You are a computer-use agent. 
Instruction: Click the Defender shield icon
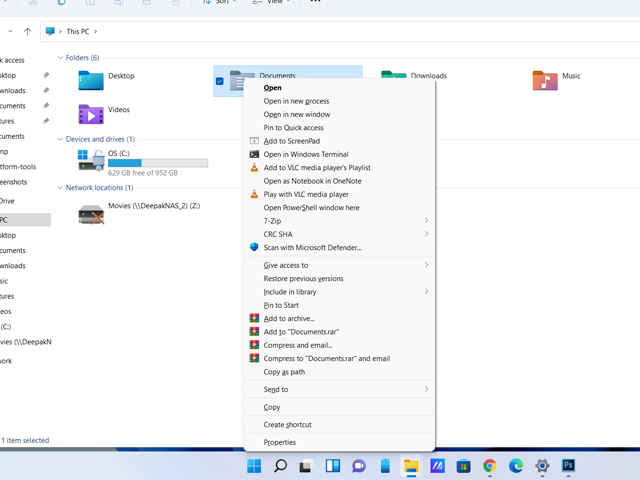[x=254, y=247]
